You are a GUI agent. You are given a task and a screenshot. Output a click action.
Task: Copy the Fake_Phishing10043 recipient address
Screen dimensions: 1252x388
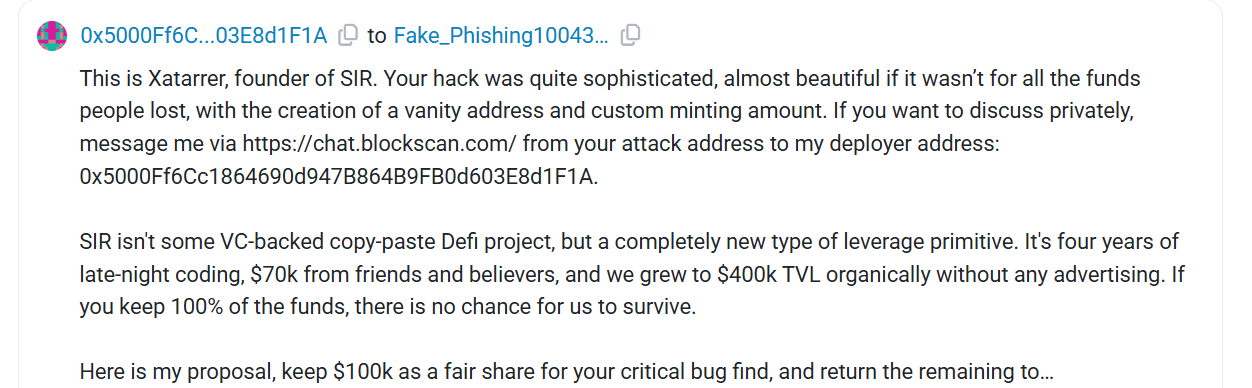pos(630,36)
